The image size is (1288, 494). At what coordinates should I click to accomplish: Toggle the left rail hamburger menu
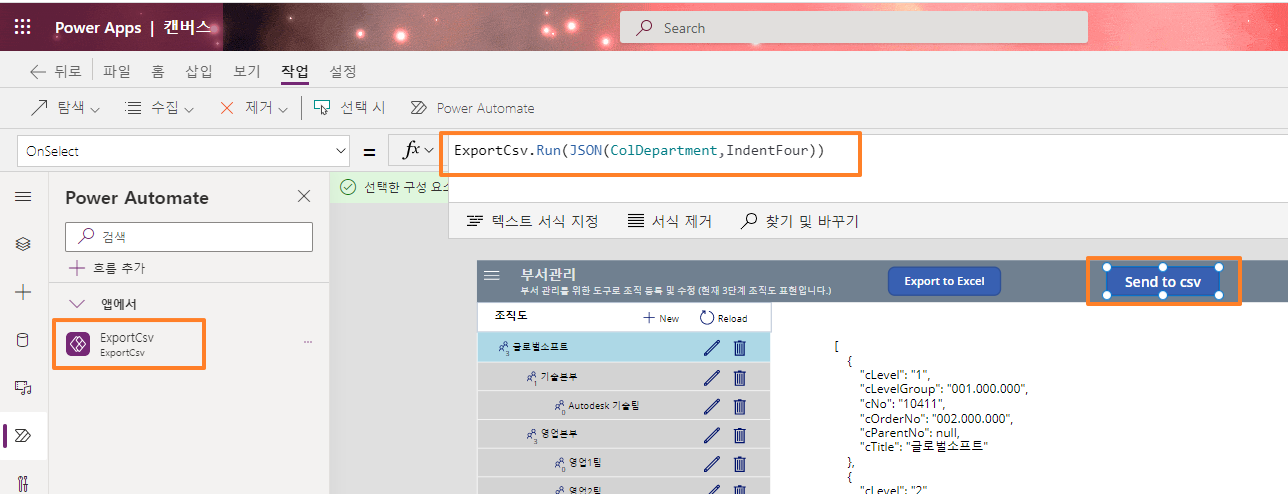tap(22, 197)
